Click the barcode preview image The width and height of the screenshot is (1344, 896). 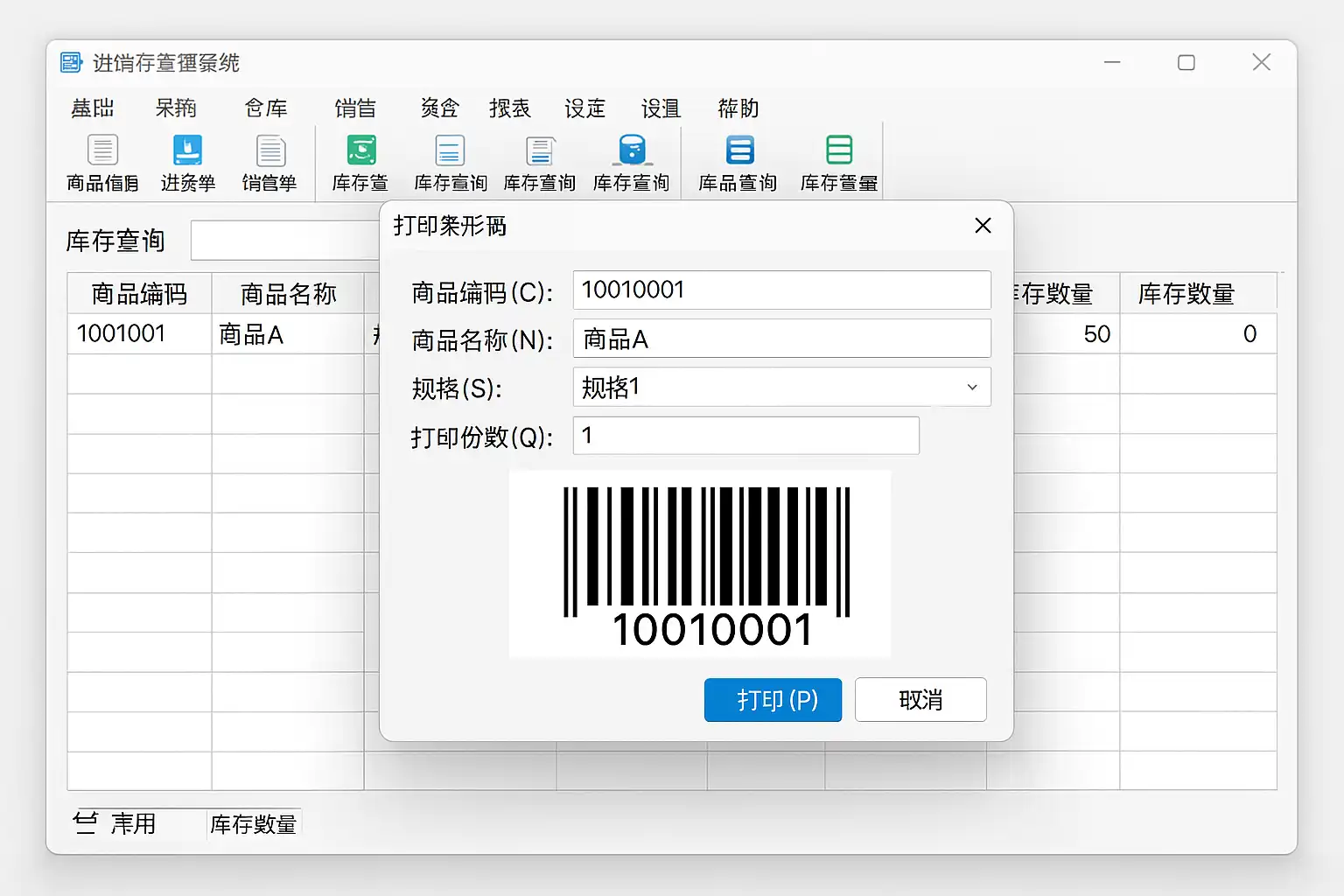coord(700,564)
